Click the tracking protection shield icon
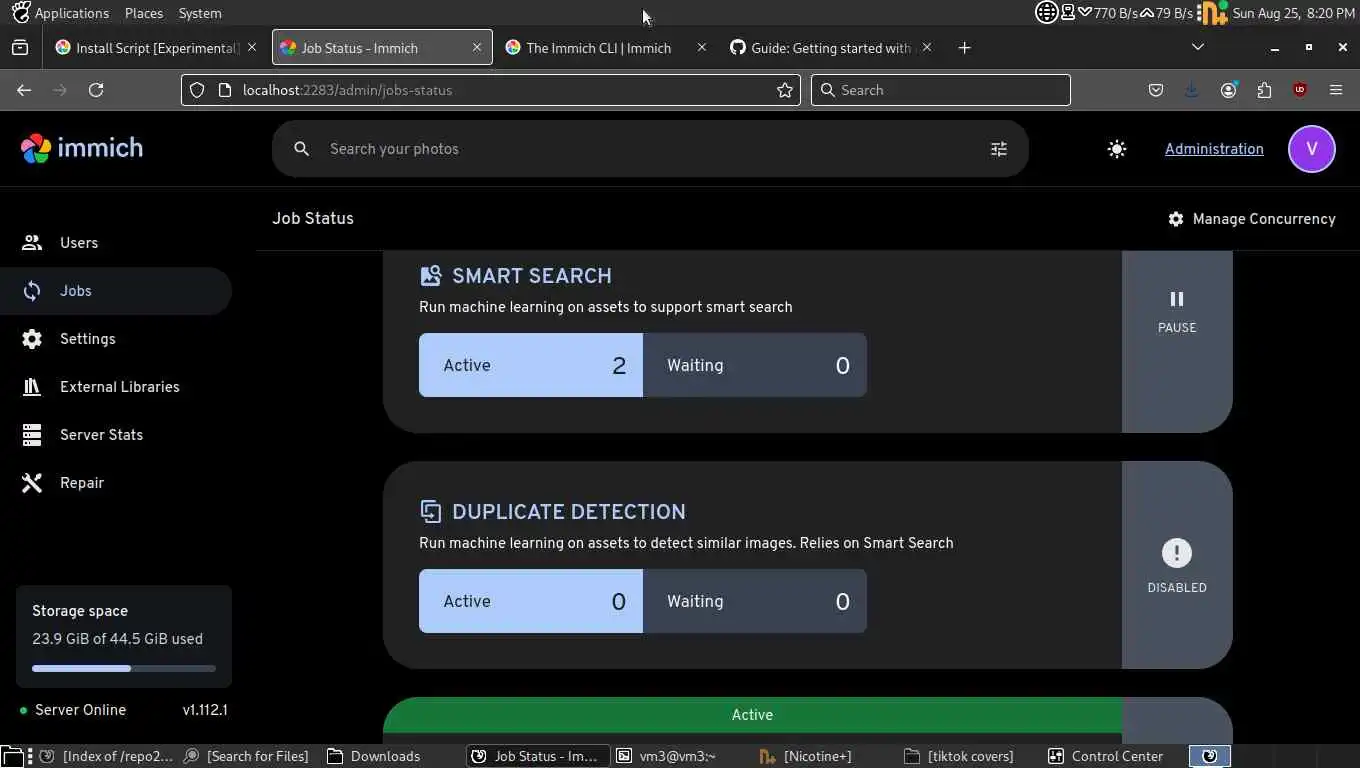Image resolution: width=1360 pixels, height=768 pixels. 197,90
